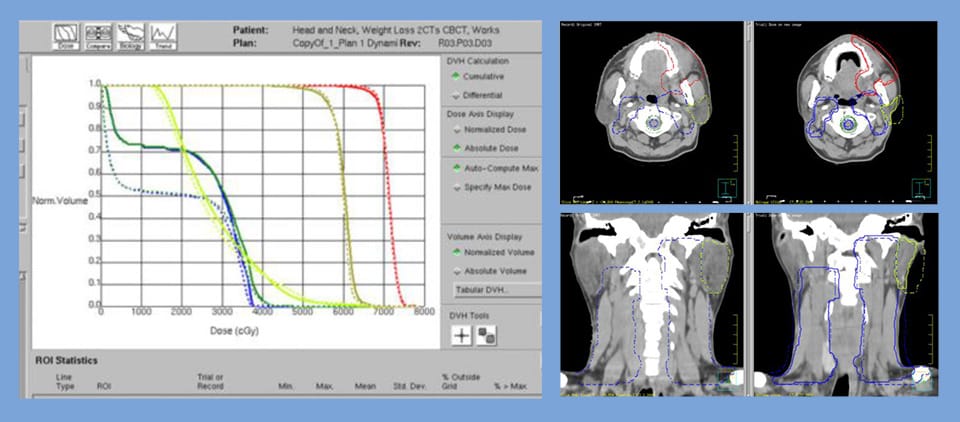This screenshot has width=960, height=422.
Task: Select Cumulative DVH calculation
Action: point(457,76)
